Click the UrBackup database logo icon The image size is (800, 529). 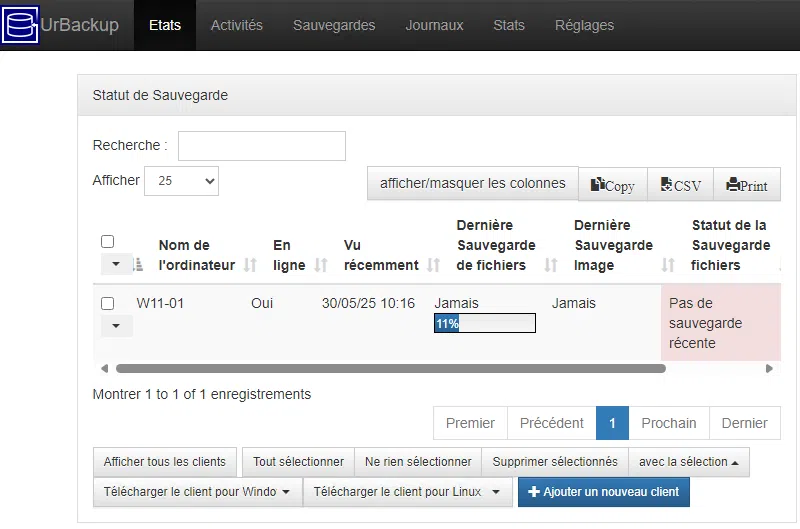click(x=20, y=25)
